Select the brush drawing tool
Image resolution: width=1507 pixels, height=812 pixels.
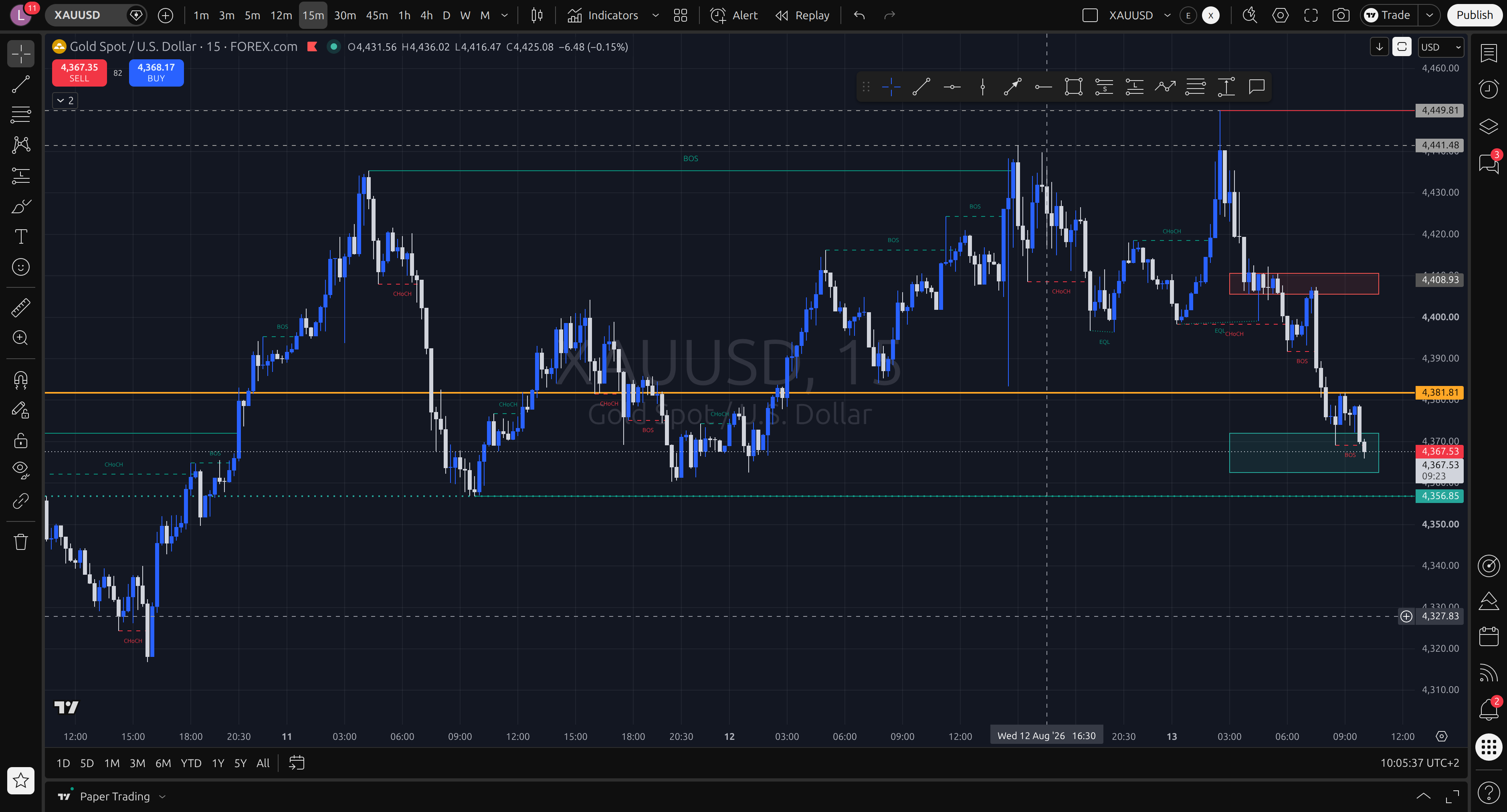click(x=21, y=206)
